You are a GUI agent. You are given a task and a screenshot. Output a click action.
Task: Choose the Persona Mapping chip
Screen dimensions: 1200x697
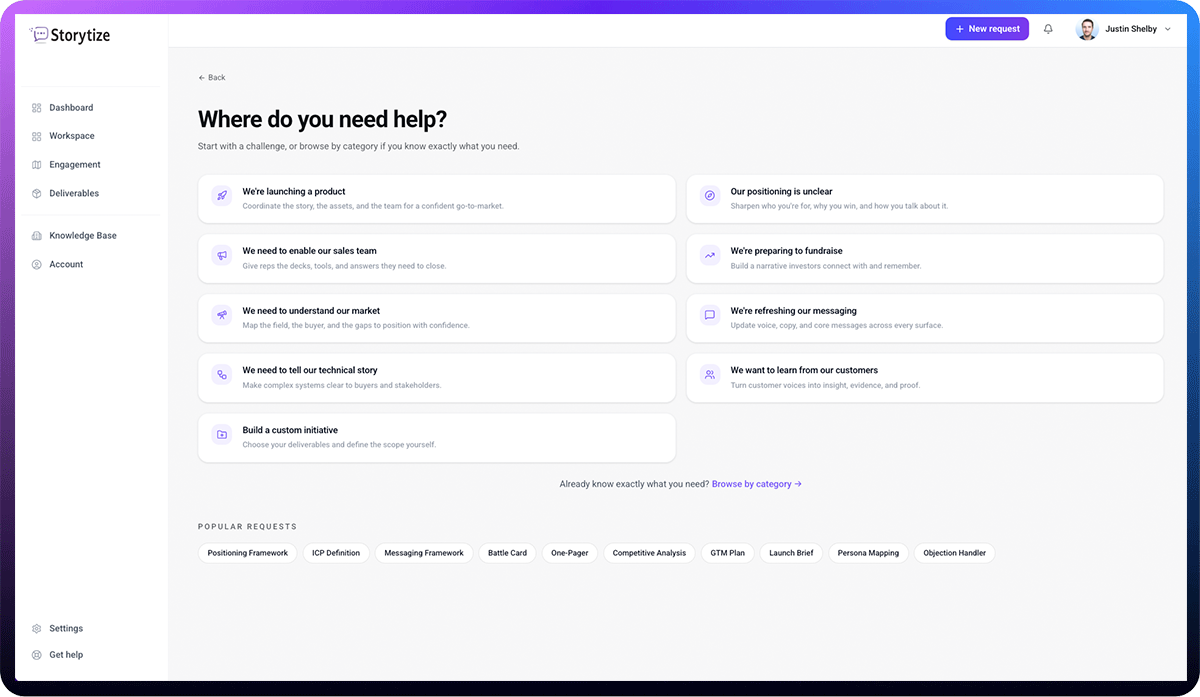tap(868, 553)
